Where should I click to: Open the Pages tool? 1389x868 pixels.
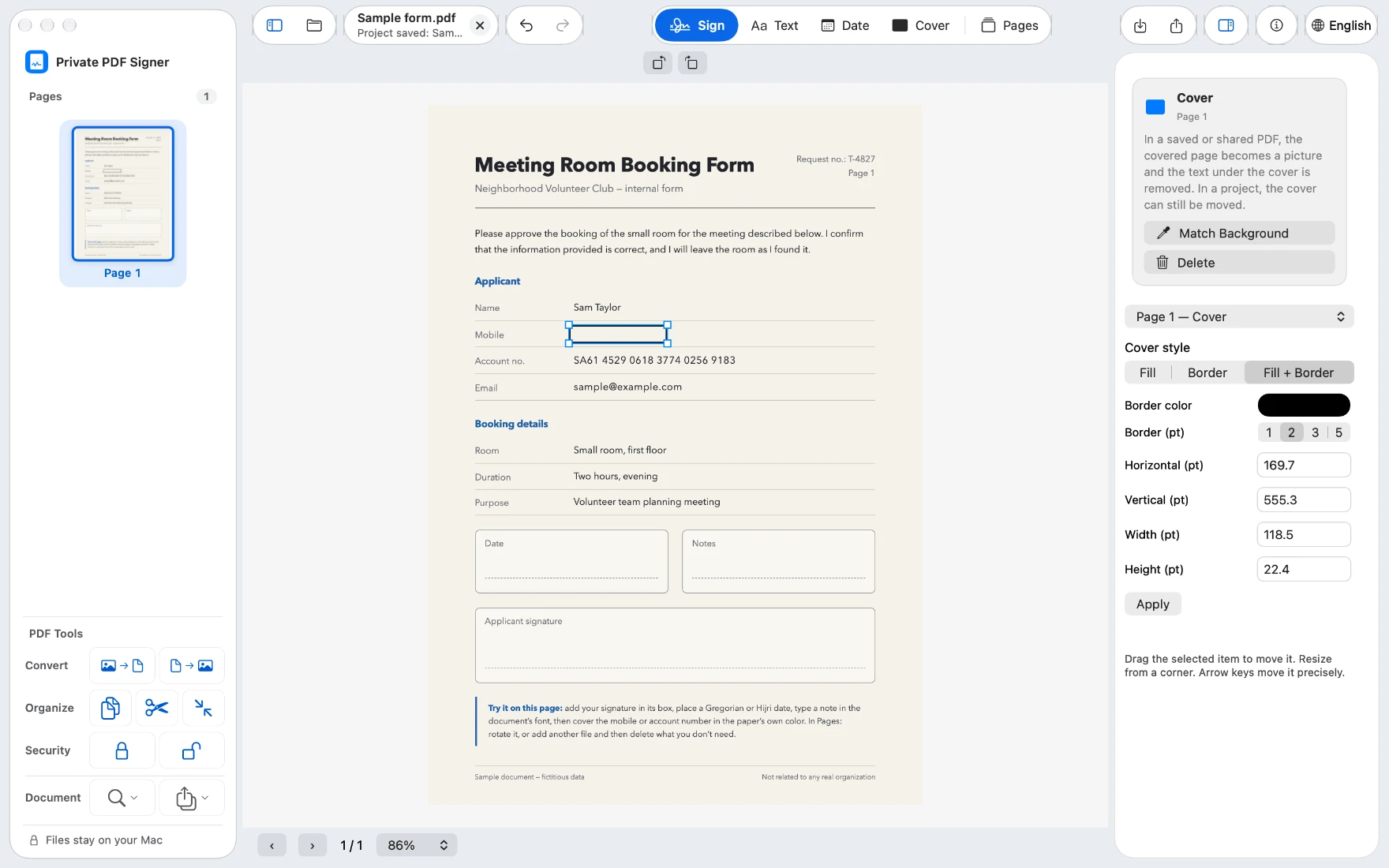click(1009, 25)
